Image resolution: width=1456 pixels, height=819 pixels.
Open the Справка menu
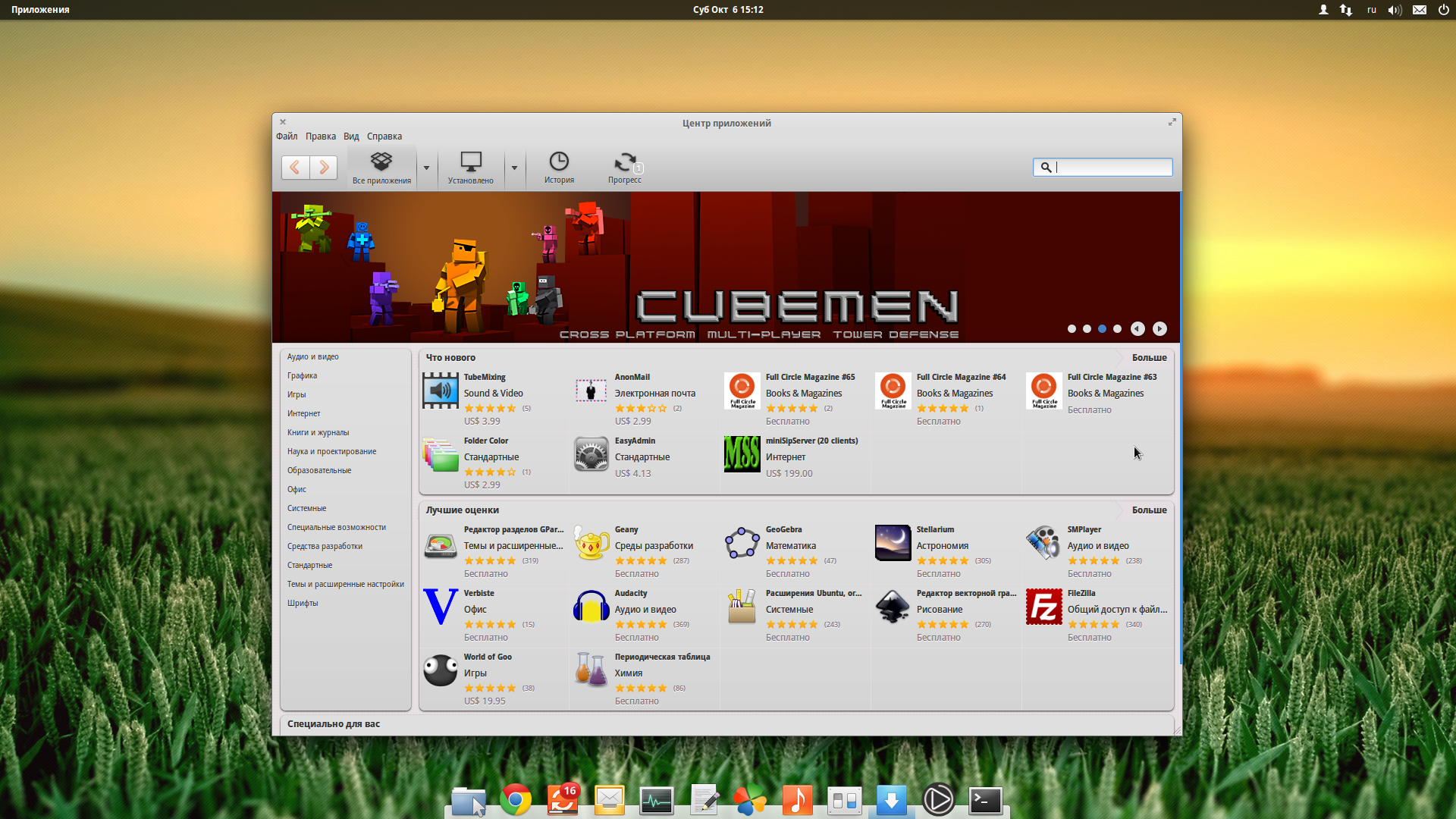[x=384, y=136]
